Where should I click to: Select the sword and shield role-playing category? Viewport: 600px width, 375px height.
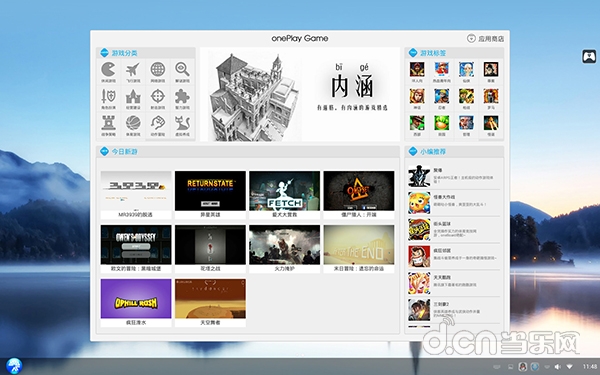pyautogui.click(x=108, y=97)
